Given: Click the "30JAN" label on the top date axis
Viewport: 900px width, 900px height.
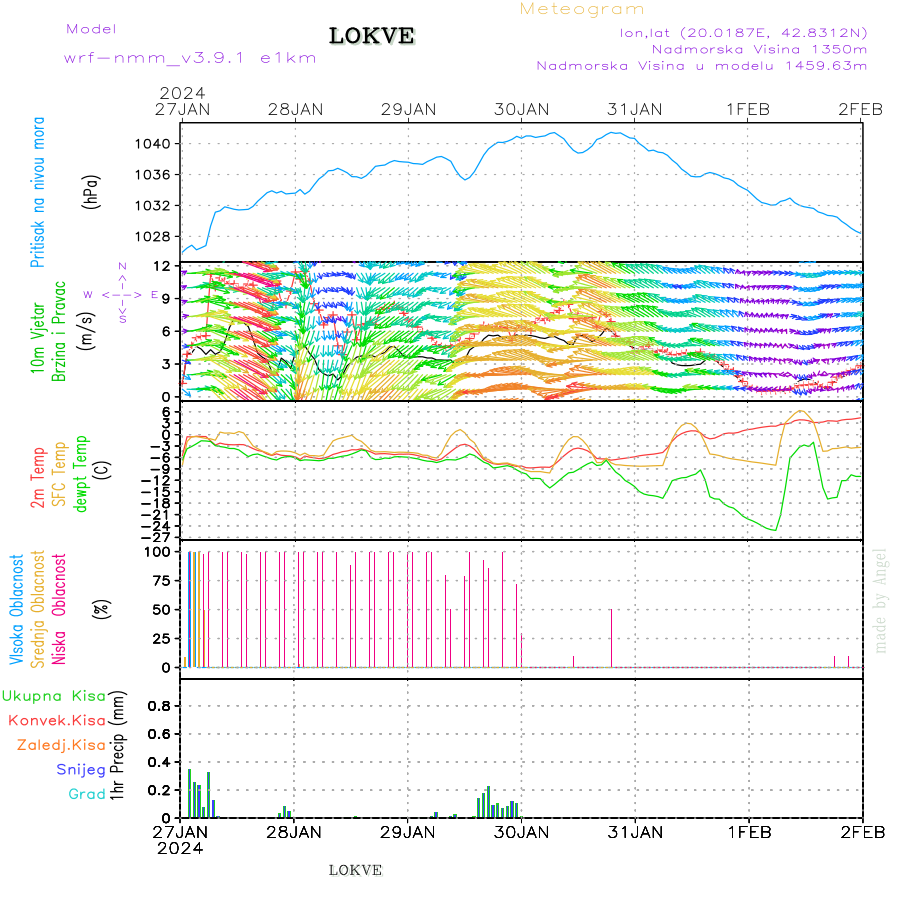Looking at the screenshot, I should click(522, 110).
